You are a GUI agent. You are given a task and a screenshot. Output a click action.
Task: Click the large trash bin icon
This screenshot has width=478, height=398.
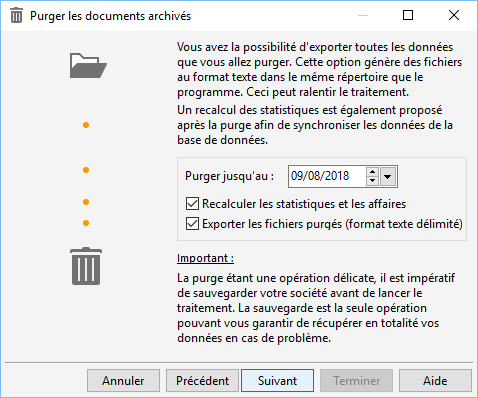[86, 266]
